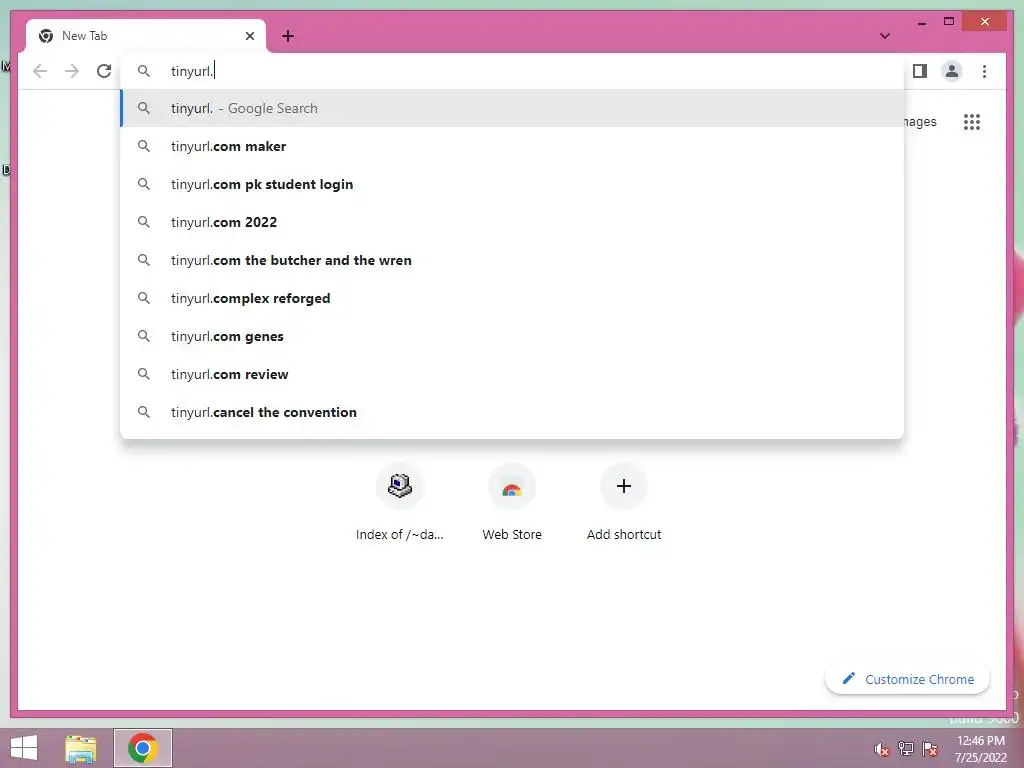Maximize the Chrome window
This screenshot has width=1024, height=768.
949,22
